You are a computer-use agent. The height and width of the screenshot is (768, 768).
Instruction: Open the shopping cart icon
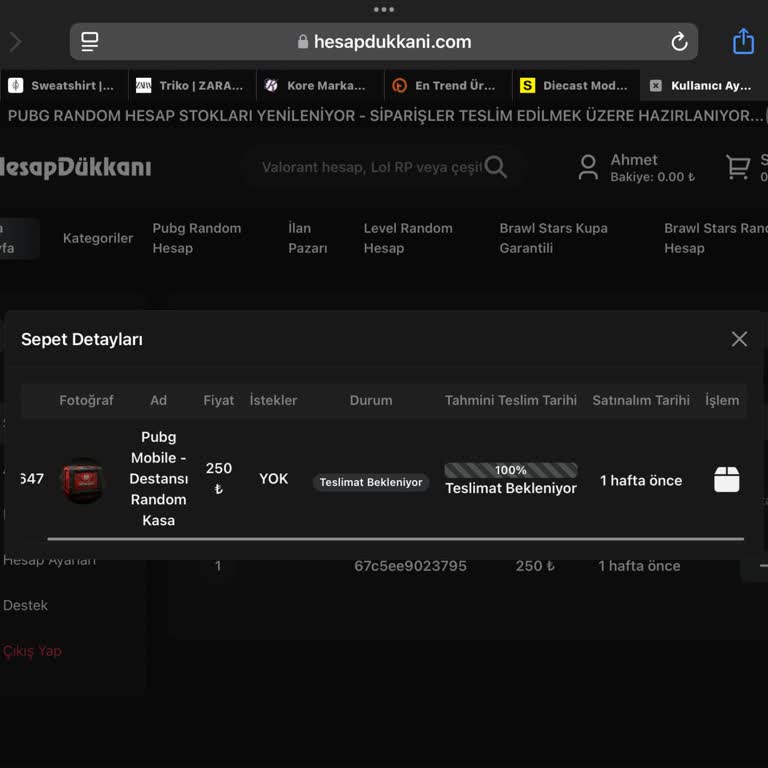738,167
